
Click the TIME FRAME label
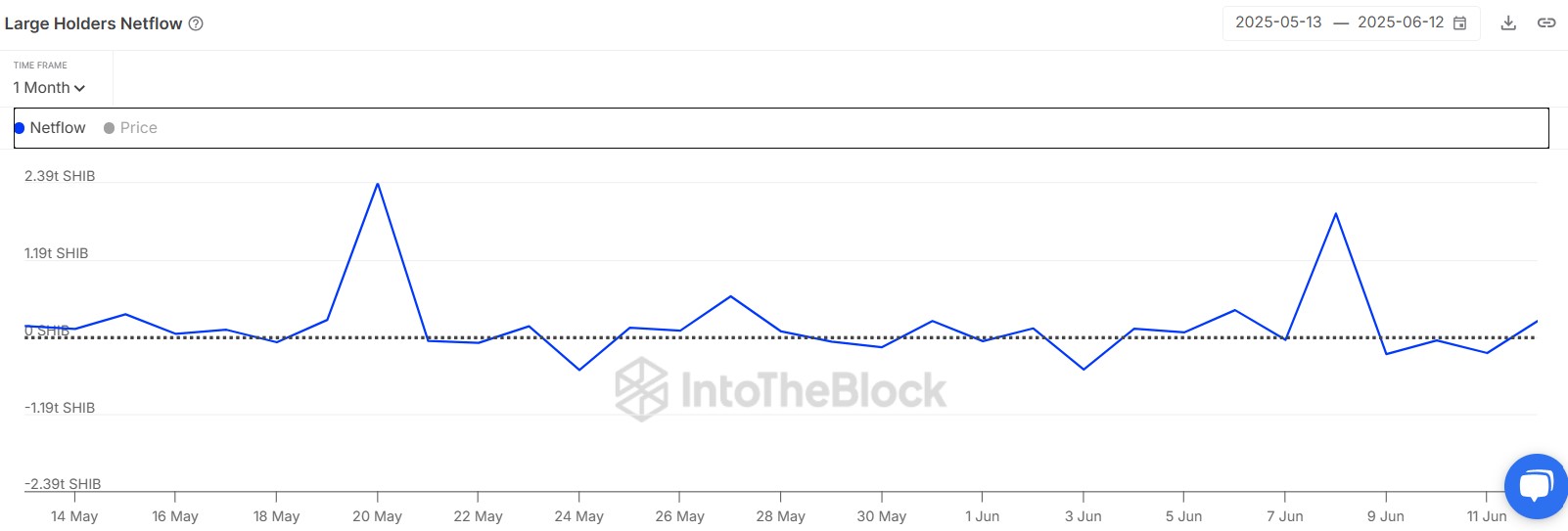click(40, 66)
